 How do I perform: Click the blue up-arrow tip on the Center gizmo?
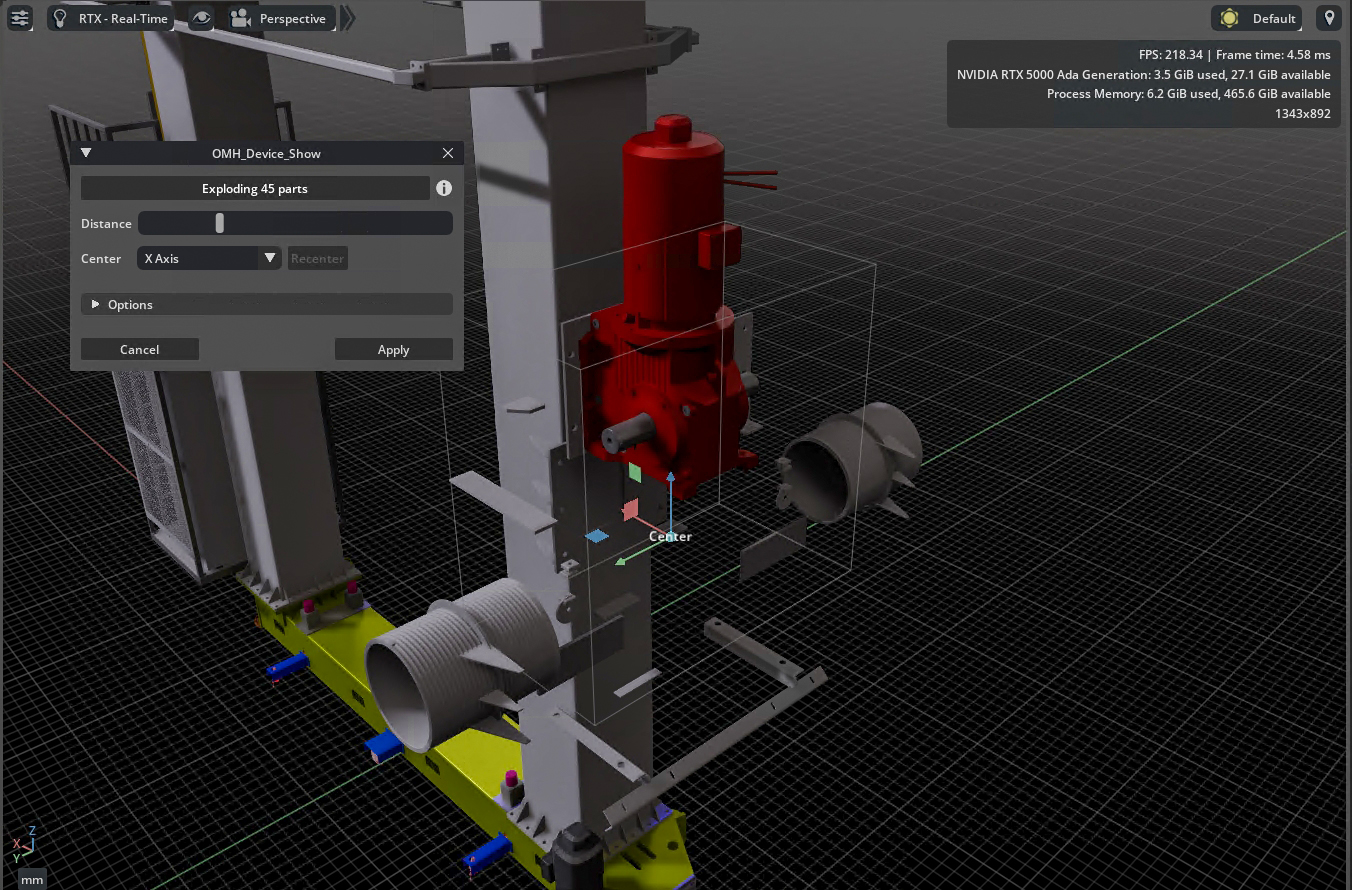pyautogui.click(x=670, y=477)
